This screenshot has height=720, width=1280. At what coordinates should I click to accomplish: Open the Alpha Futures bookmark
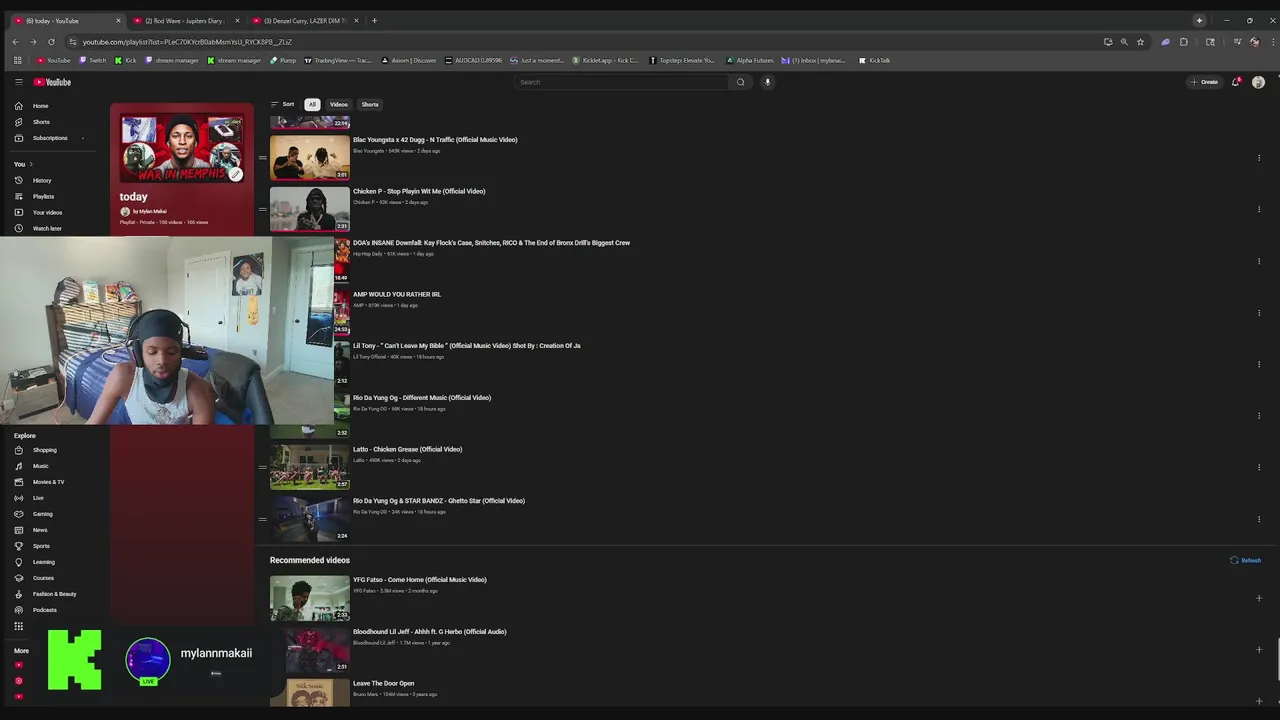(750, 60)
